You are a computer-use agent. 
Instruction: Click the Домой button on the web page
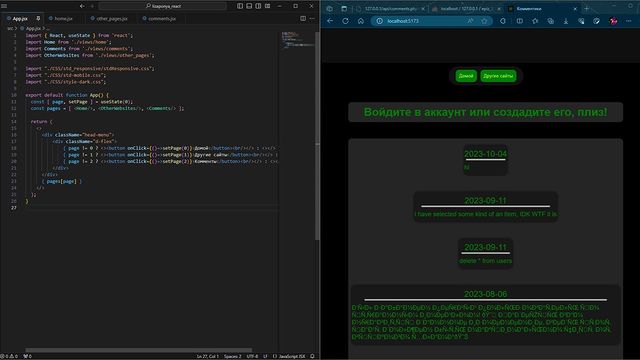[x=466, y=76]
